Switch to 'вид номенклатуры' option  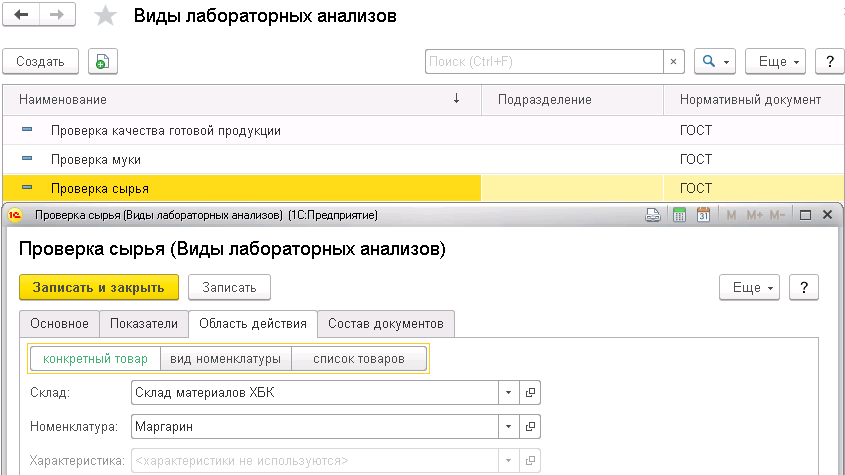pos(226,359)
